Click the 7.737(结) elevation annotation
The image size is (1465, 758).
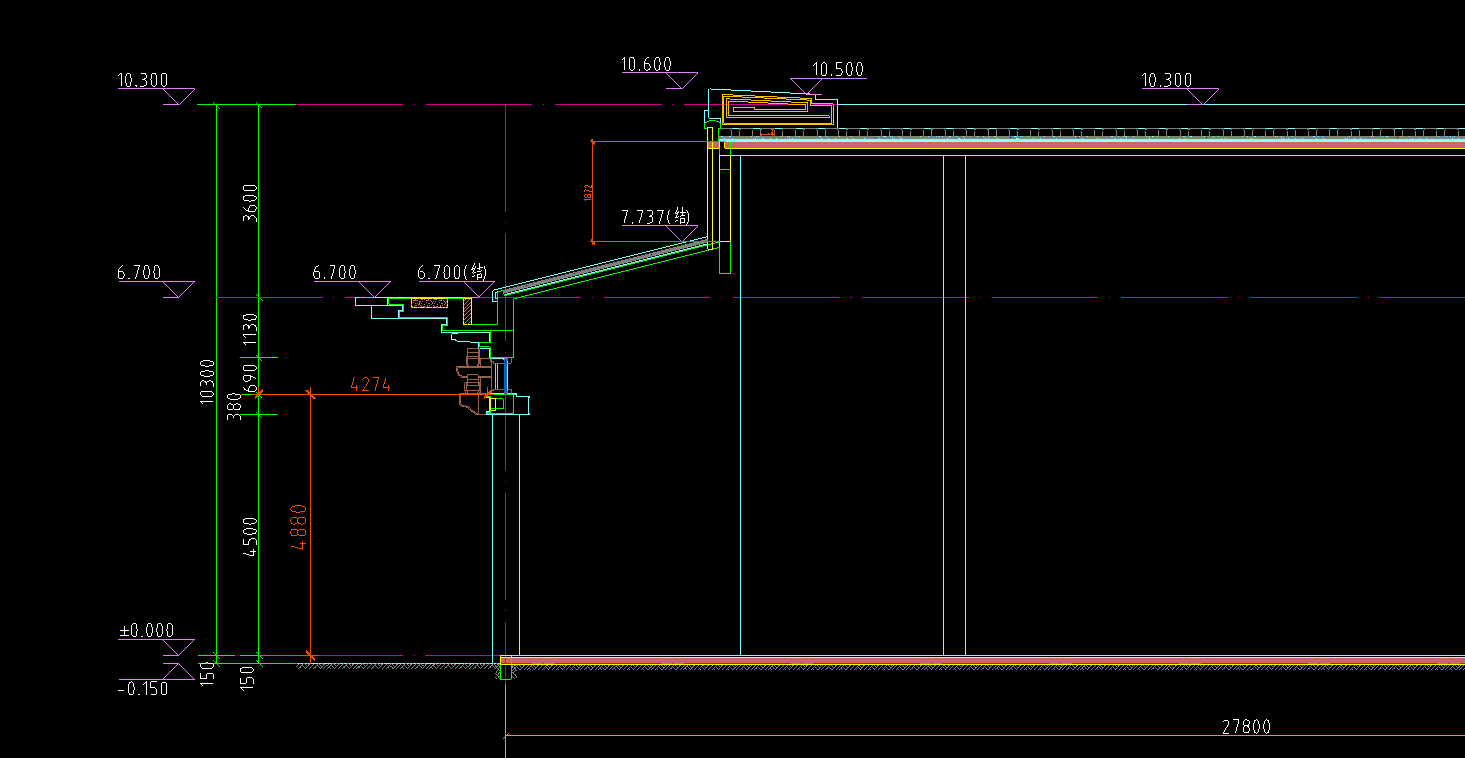tap(656, 217)
